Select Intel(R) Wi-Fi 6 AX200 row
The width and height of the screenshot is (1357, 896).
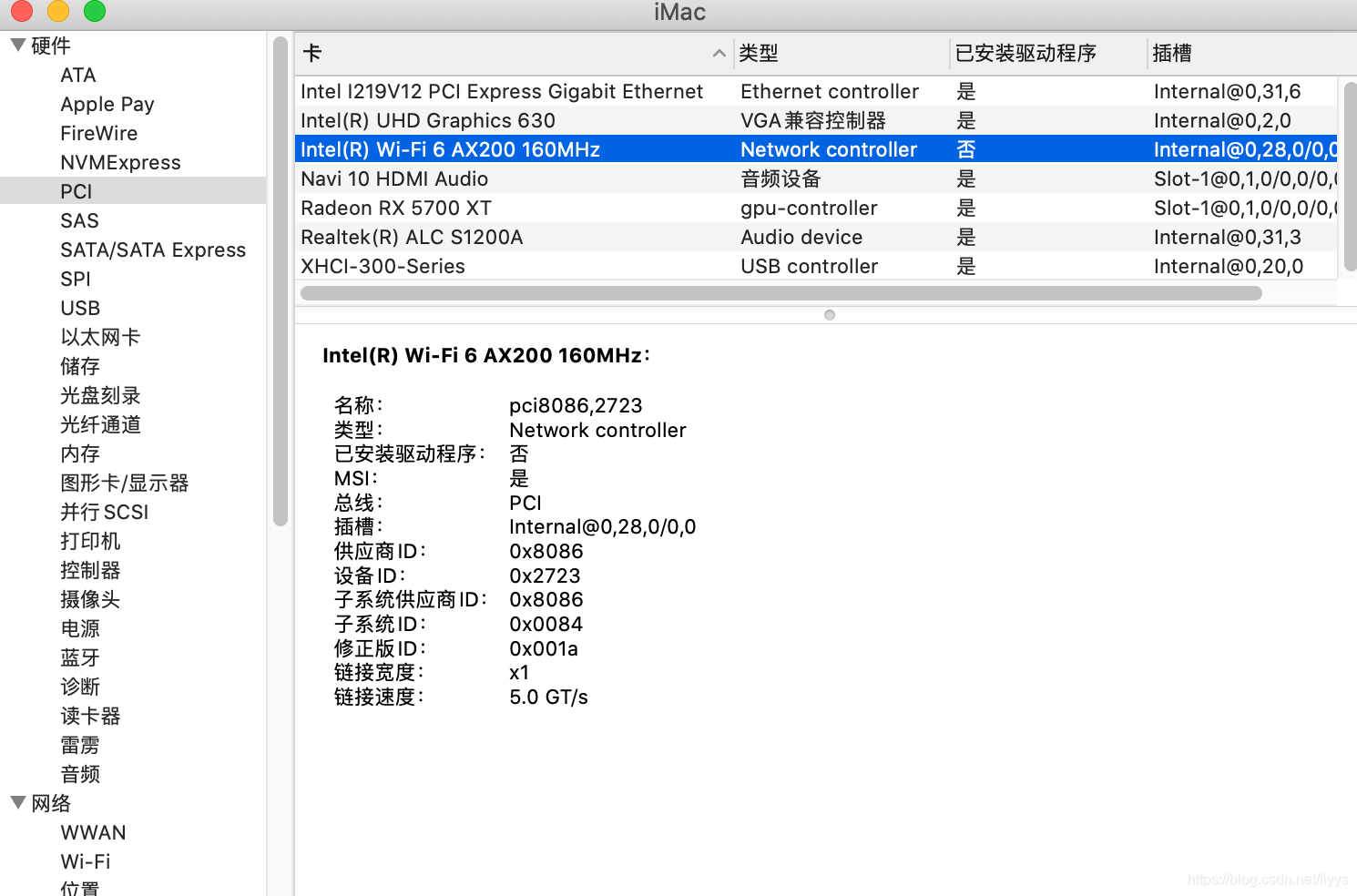click(816, 149)
